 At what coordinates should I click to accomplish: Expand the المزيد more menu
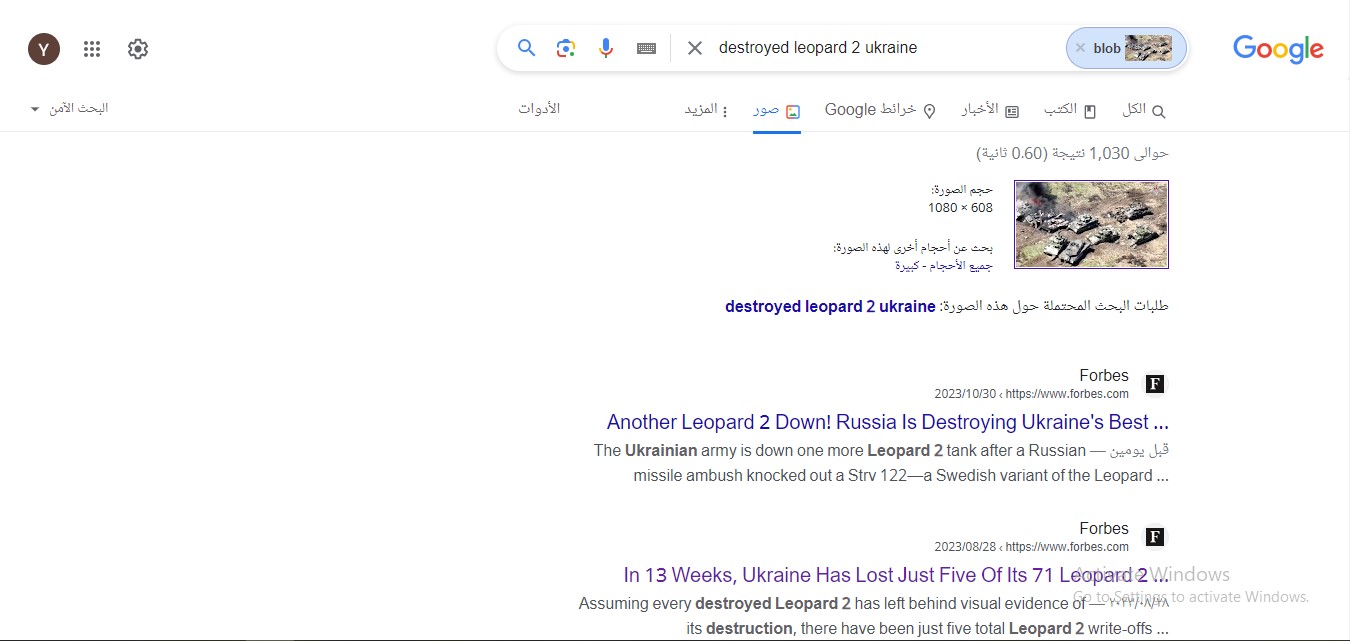click(706, 110)
